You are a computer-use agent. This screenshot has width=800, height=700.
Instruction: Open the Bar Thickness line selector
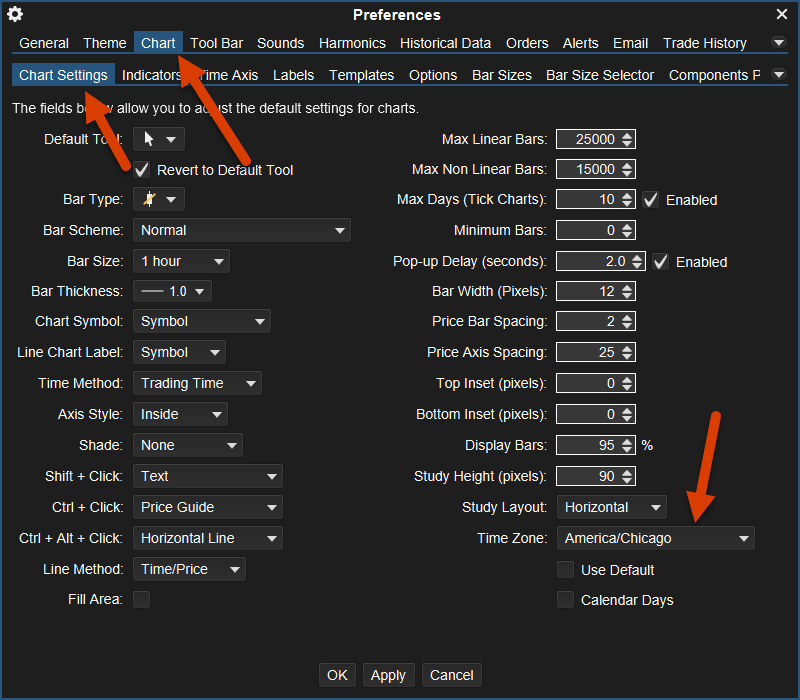[172, 292]
